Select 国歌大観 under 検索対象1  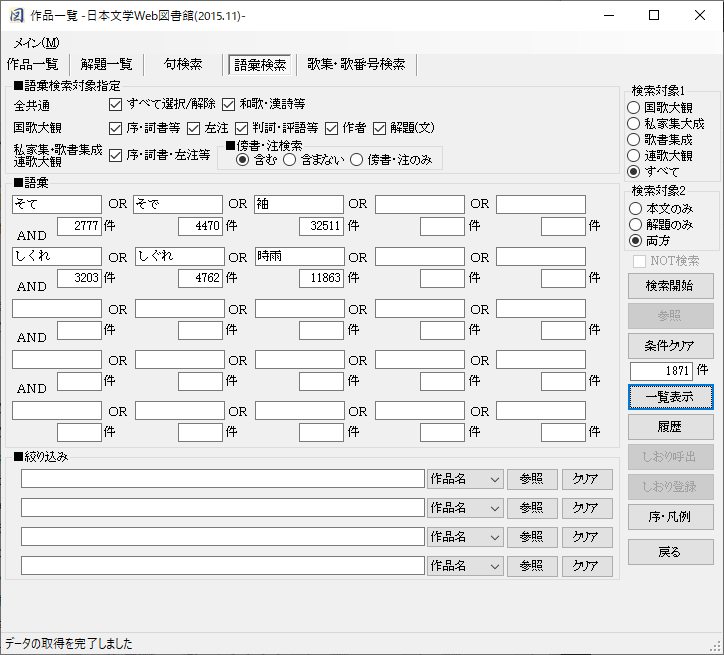click(x=634, y=108)
